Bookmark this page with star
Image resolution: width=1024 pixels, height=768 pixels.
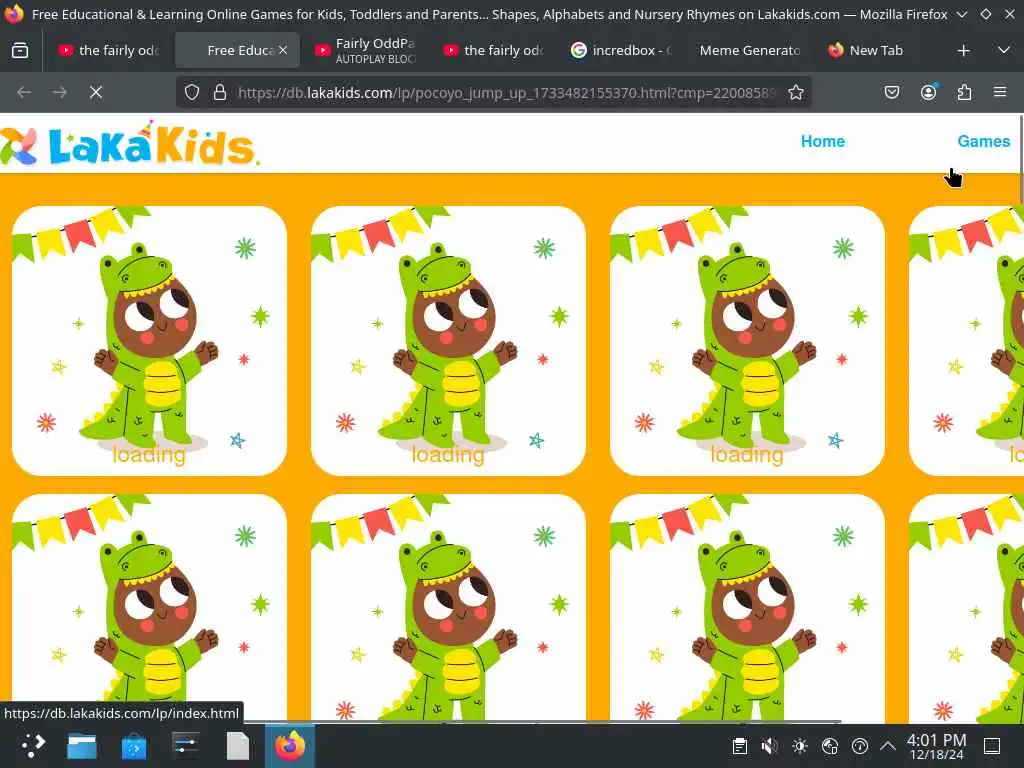coord(795,93)
